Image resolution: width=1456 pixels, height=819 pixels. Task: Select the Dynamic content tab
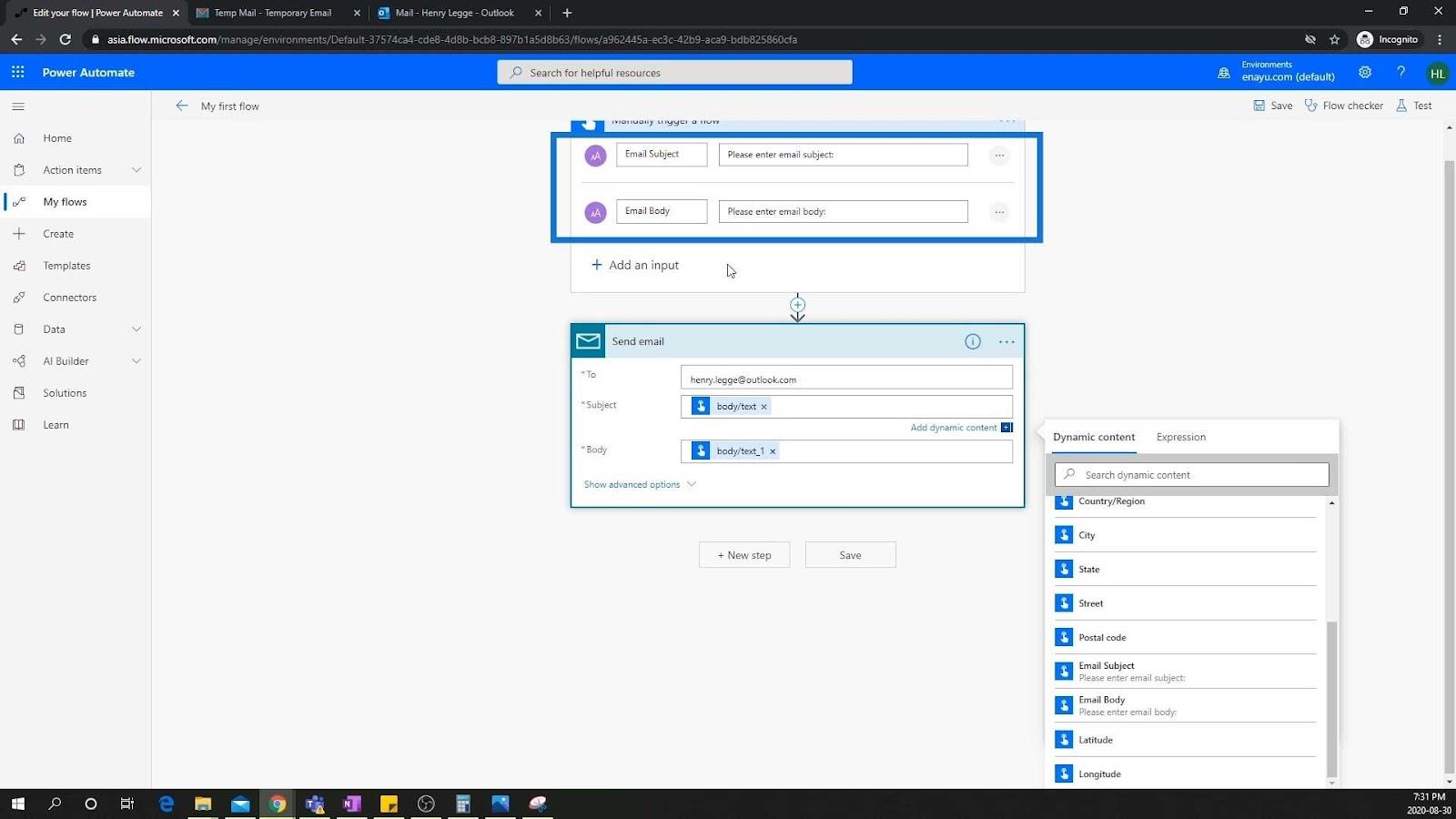coord(1094,437)
